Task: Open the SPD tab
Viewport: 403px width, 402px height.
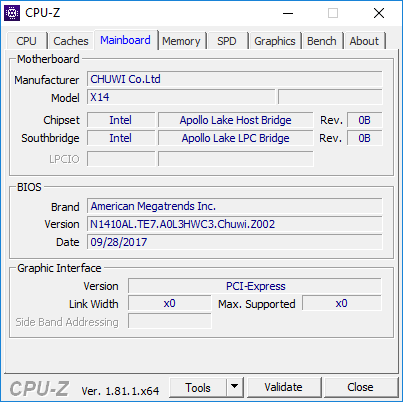Action: (227, 41)
